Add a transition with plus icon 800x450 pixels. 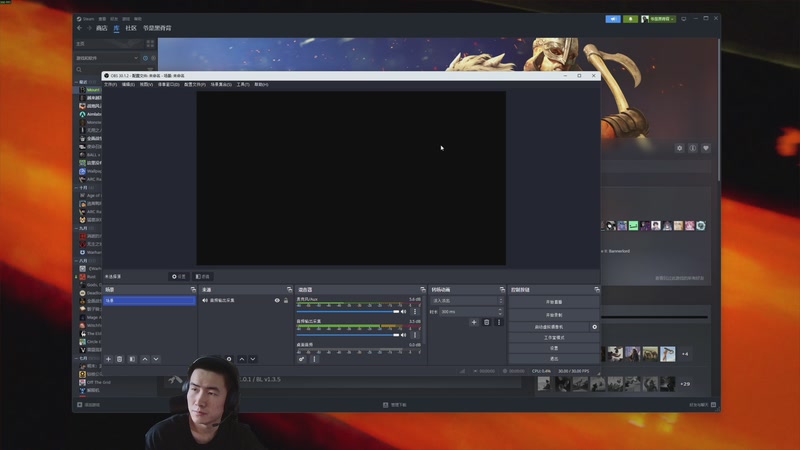[x=474, y=322]
